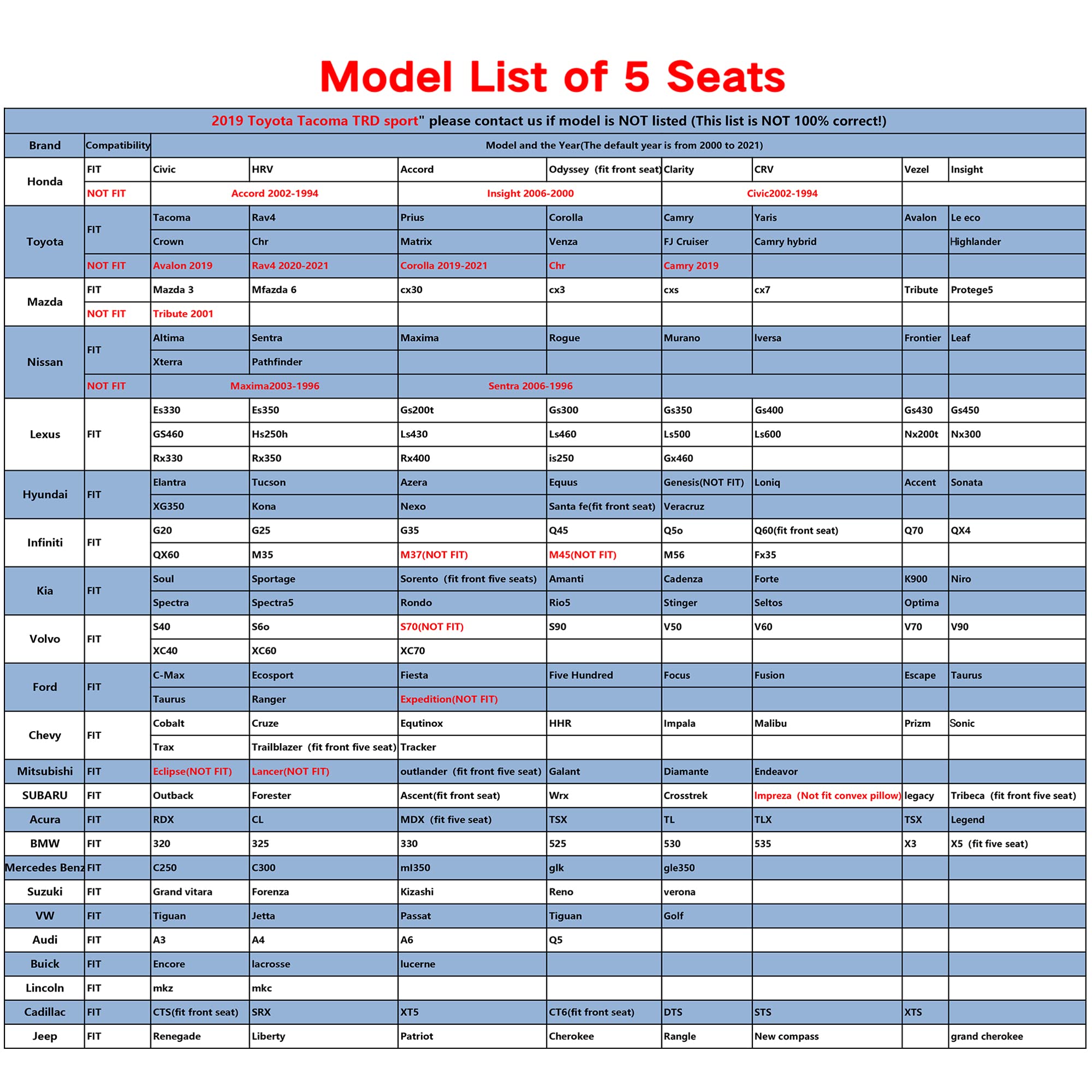The width and height of the screenshot is (1092, 1092).
Task: Select the Cadillac "XT5" cell
Action: pos(410,1012)
